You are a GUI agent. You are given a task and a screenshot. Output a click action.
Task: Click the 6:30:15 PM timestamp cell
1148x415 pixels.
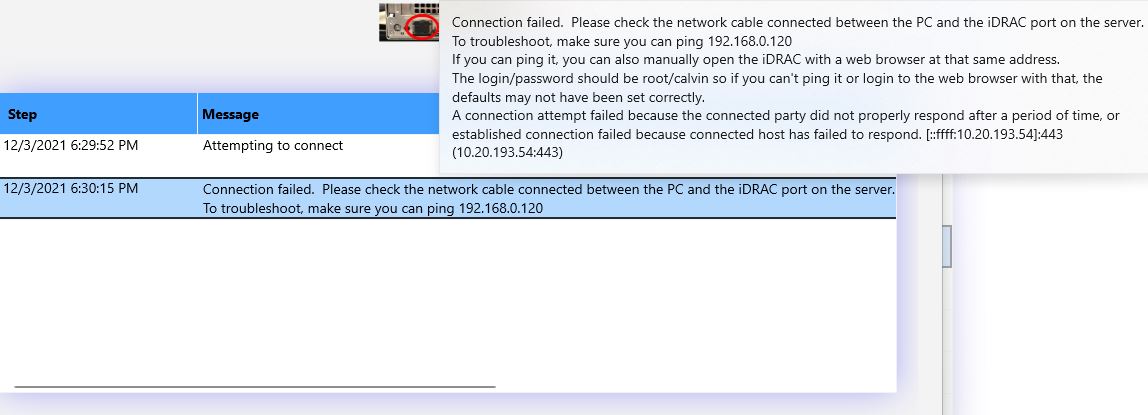pos(71,189)
